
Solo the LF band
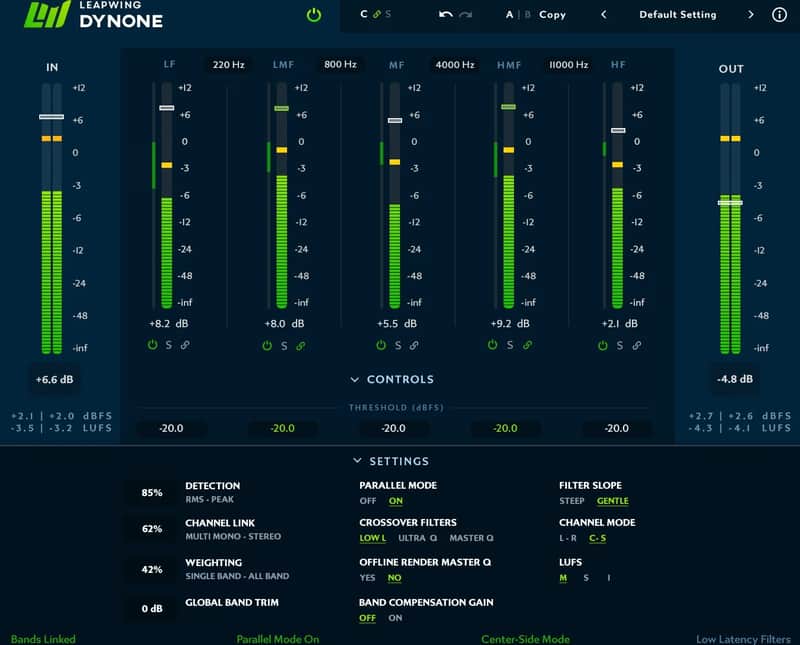click(168, 345)
